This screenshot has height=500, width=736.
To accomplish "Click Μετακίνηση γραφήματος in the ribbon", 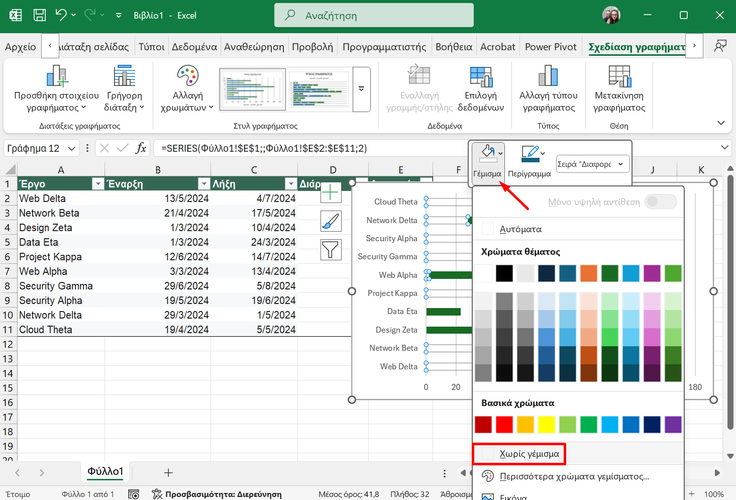I will [618, 87].
